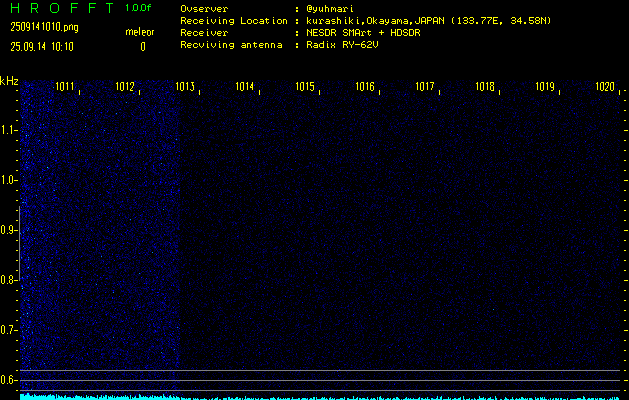The height and width of the screenshot is (400, 629).
Task: Click the 0.6 kHz axis label
Action: (x=7, y=380)
